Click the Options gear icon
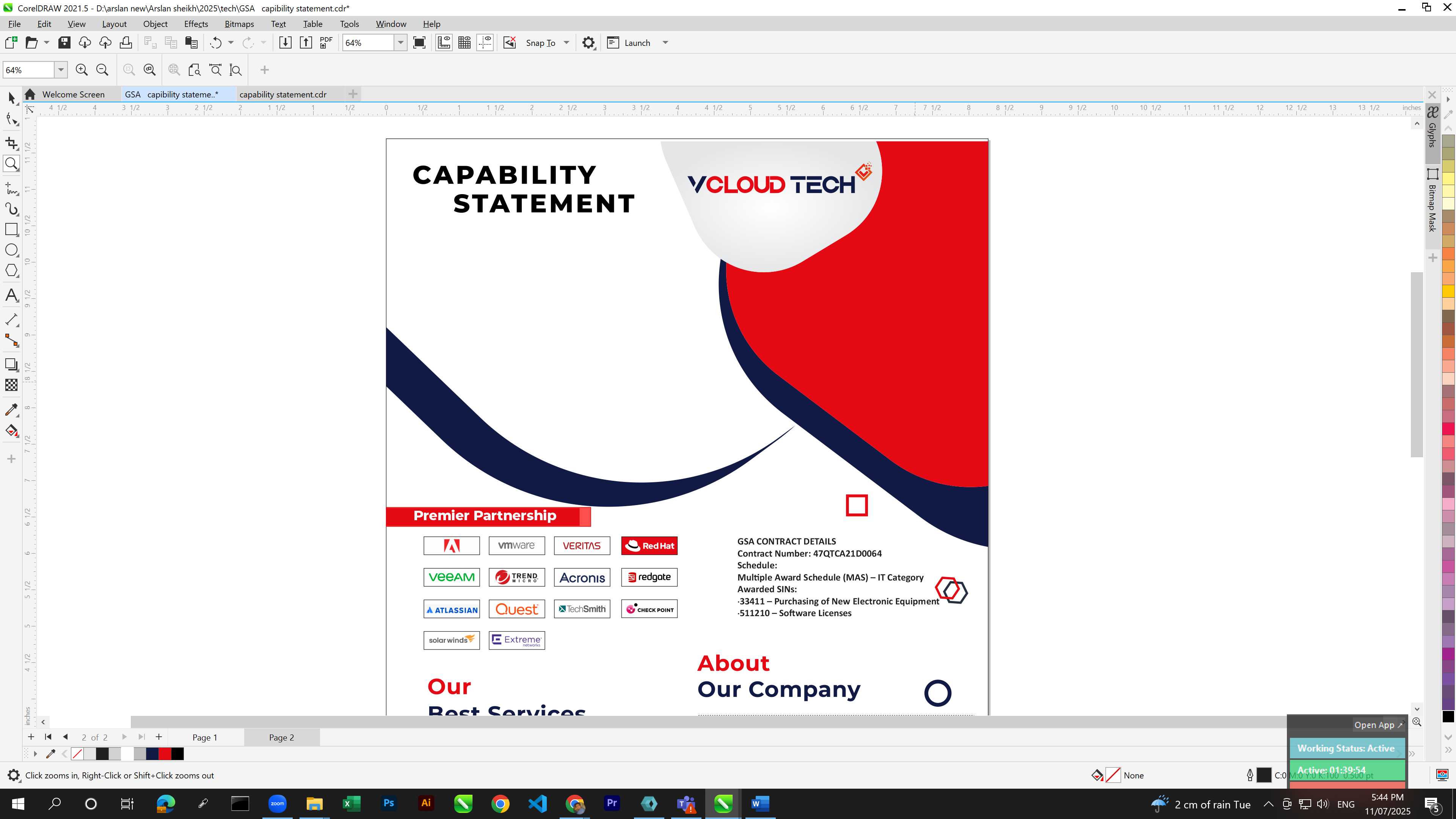 point(588,43)
